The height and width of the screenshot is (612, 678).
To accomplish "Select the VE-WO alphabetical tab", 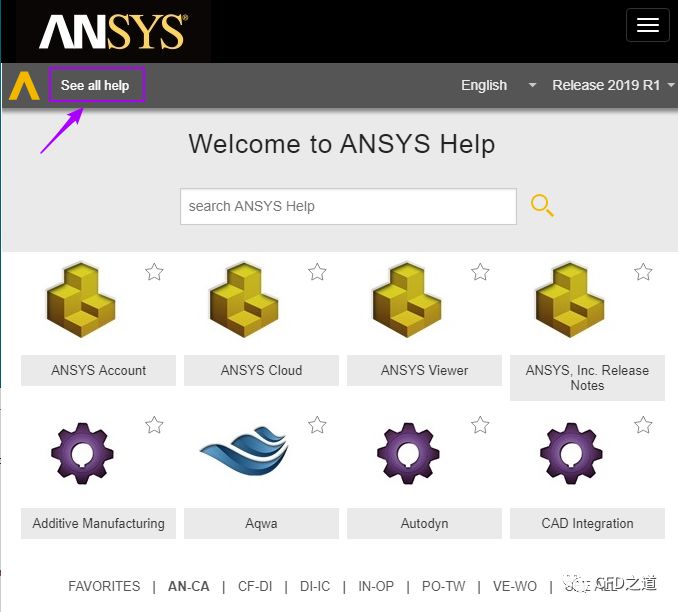I will [515, 586].
